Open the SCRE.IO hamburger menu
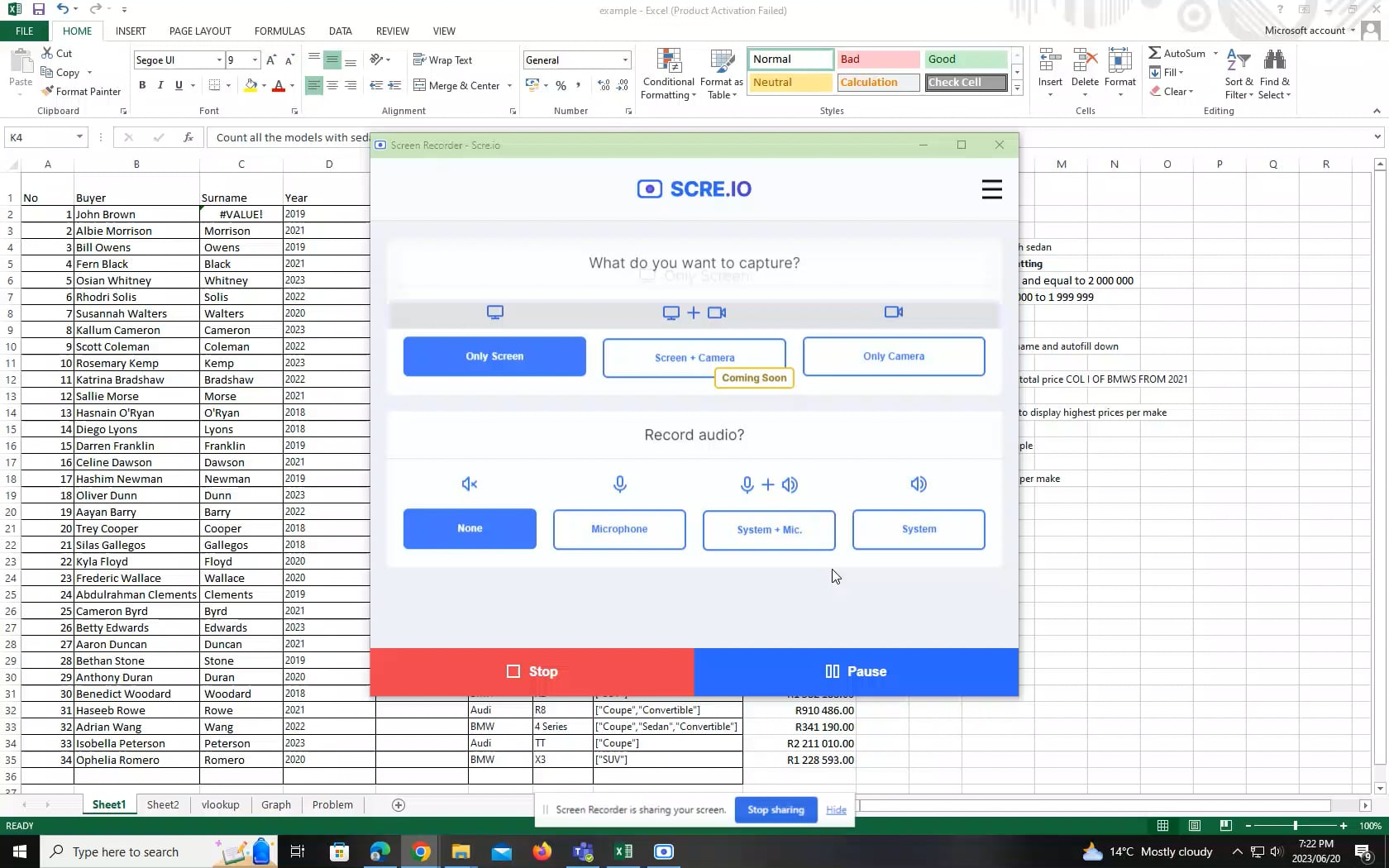Viewport: 1389px width, 868px height. tap(991, 189)
